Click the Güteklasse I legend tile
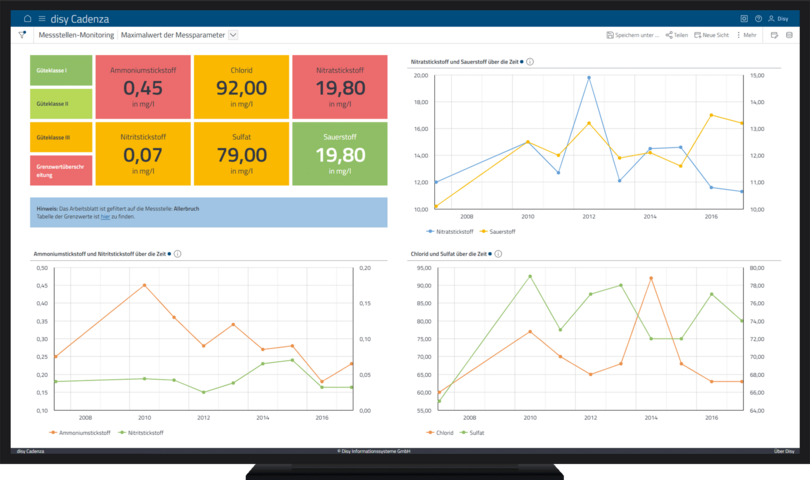810x480 pixels. click(x=61, y=70)
